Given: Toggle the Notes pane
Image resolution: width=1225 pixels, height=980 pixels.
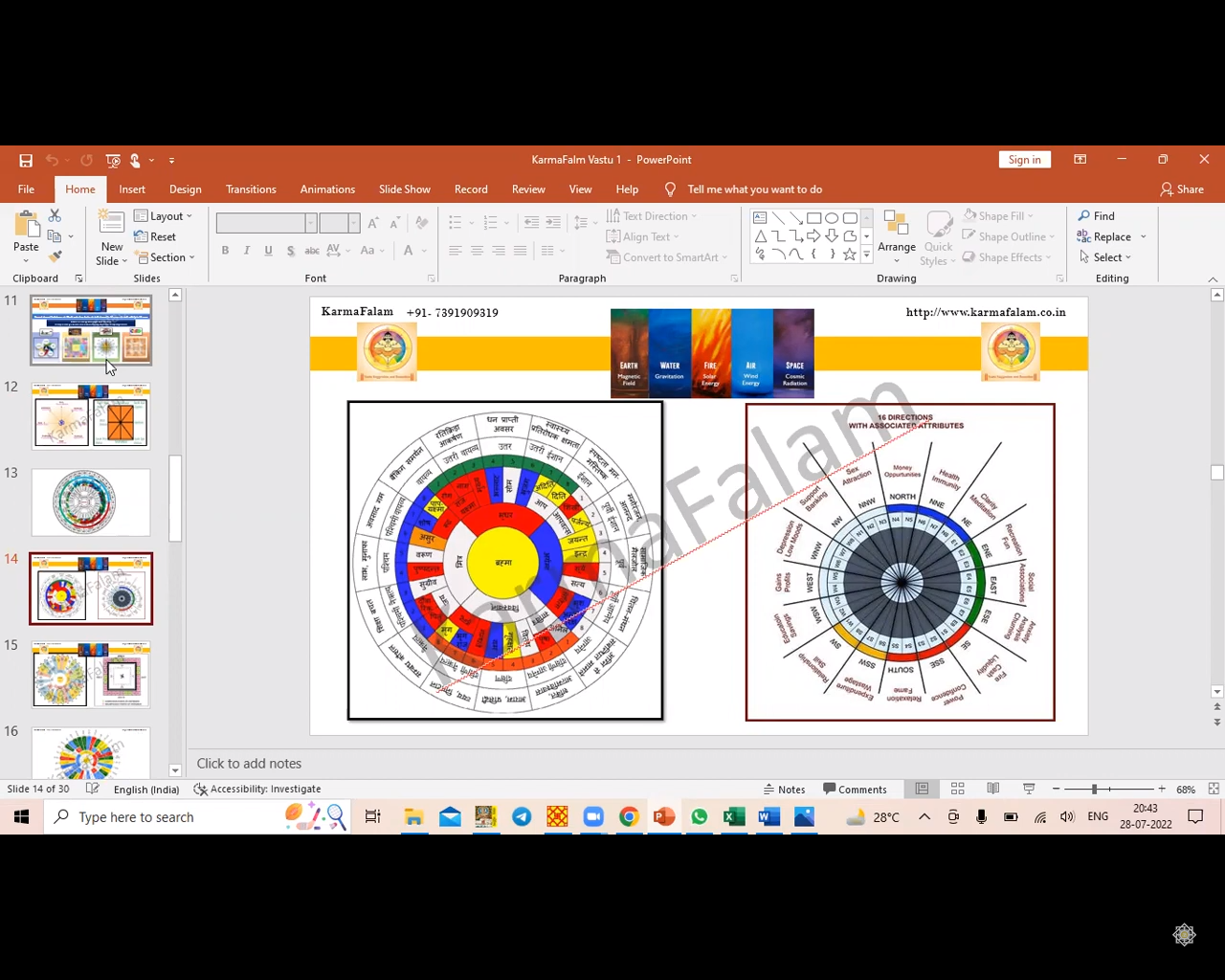Looking at the screenshot, I should coord(784,790).
